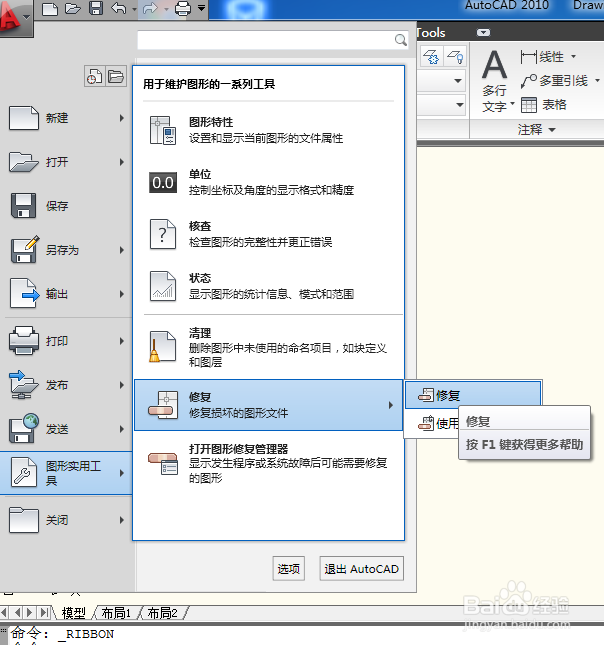The width and height of the screenshot is (604, 645).
Task: Expand the 输出 submenu arrow
Action: tap(122, 294)
